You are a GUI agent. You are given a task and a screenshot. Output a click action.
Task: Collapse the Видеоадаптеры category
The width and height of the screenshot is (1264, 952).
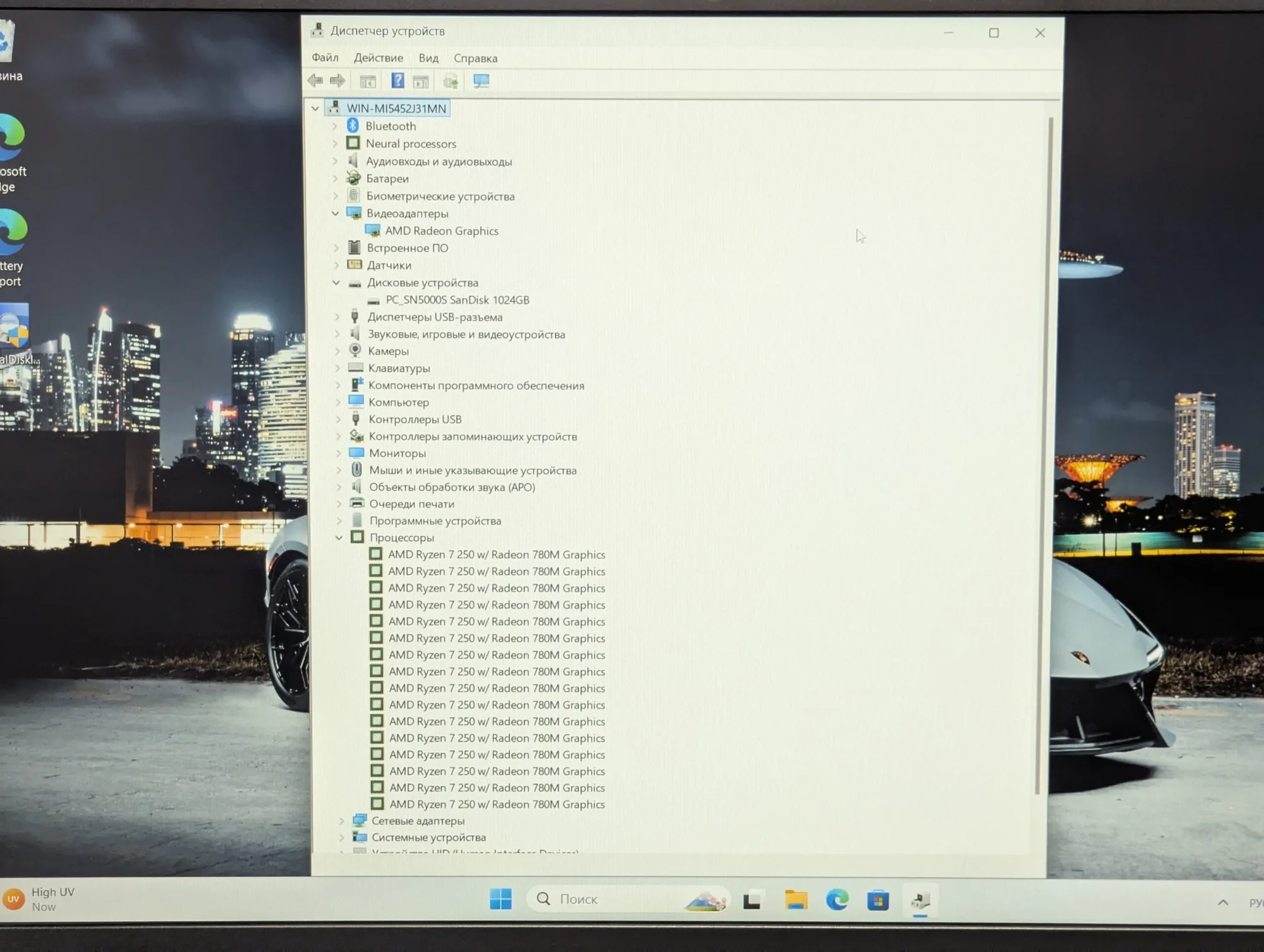tap(335, 214)
